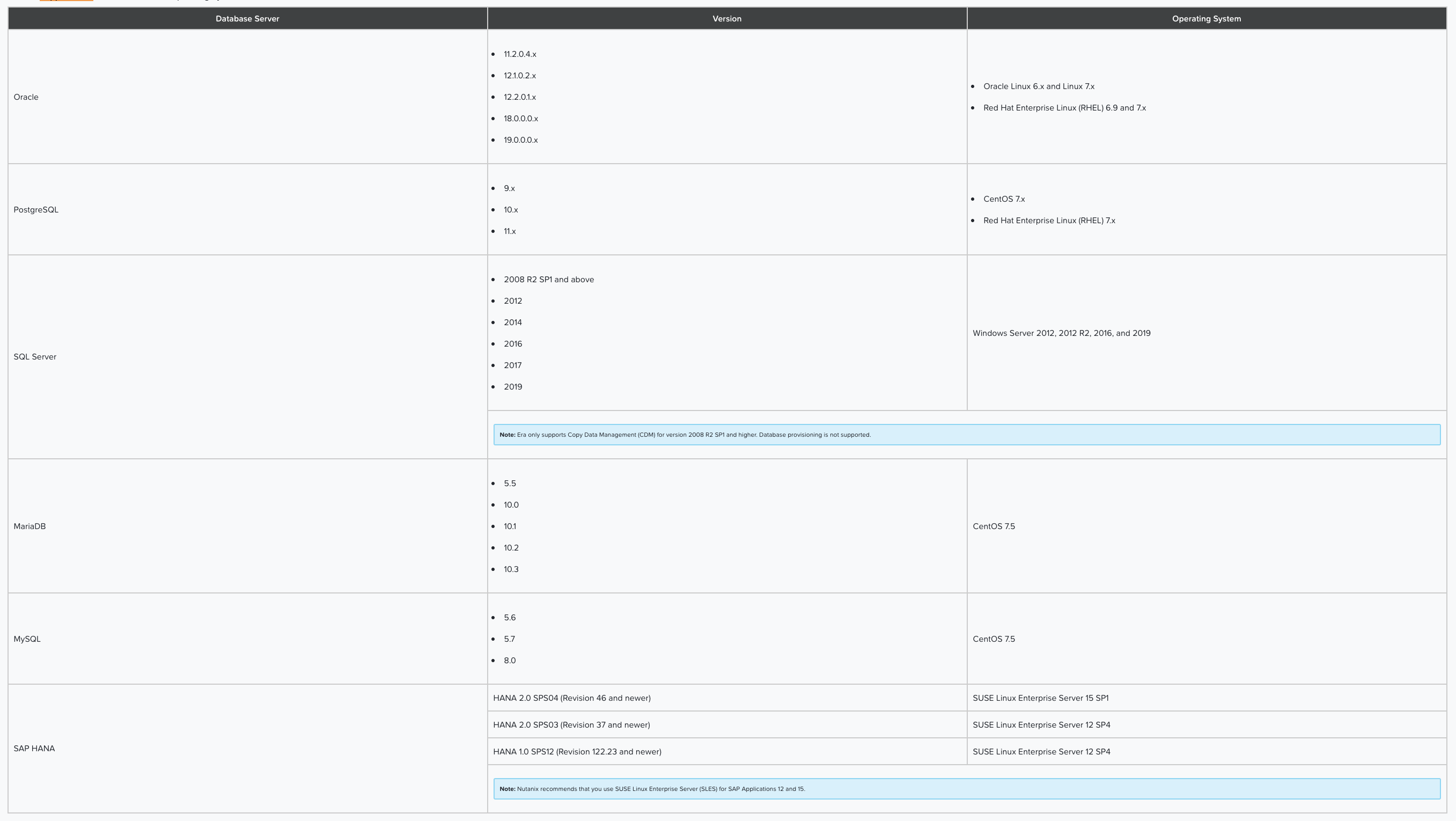
Task: Click HANA 2.0 SPS03 (Revision 37 and newer)
Action: click(x=571, y=725)
